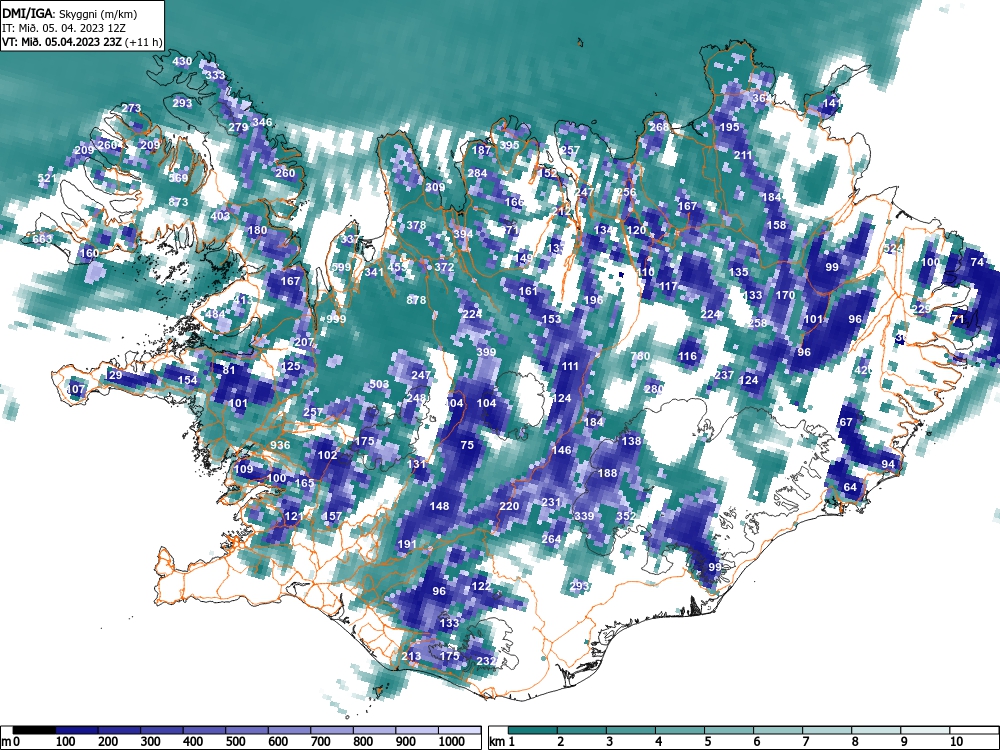Viewport: 1000px width, 750px height.
Task: Click the map value '195'
Action: [x=729, y=127]
